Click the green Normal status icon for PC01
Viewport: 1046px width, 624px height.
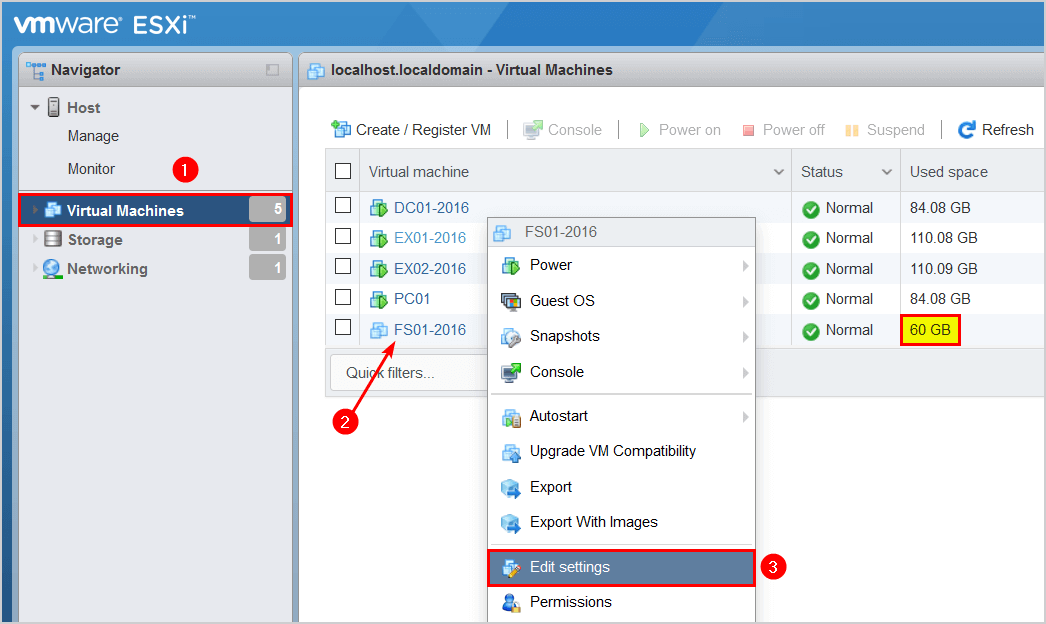pos(811,300)
